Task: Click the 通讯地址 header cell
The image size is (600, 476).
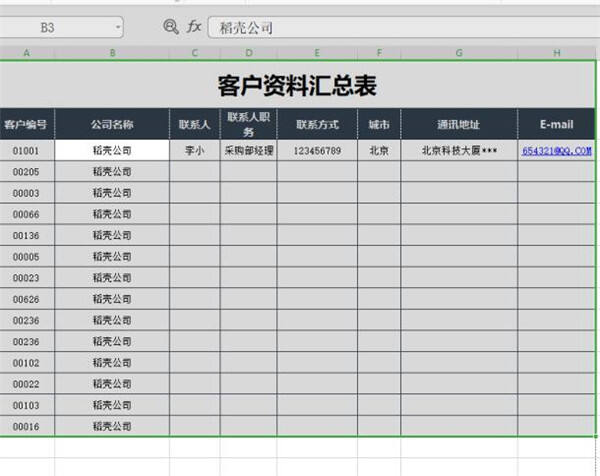Action: click(x=459, y=124)
